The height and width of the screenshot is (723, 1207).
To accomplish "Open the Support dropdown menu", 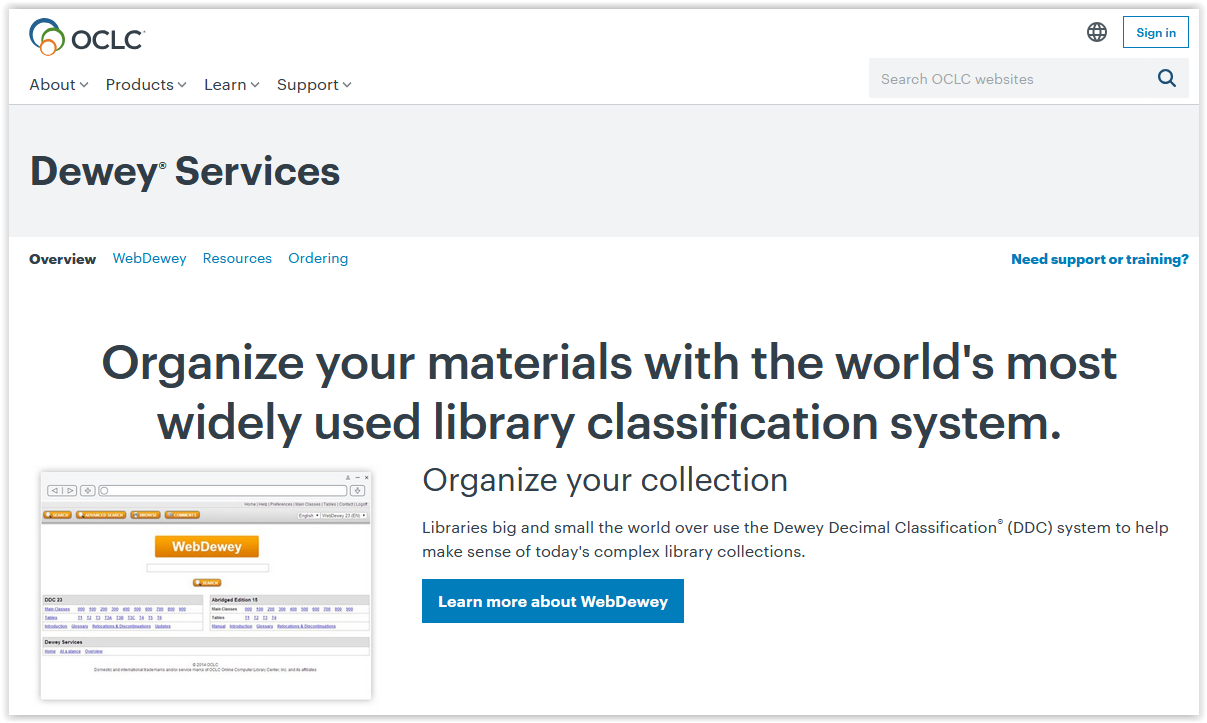I will click(314, 85).
